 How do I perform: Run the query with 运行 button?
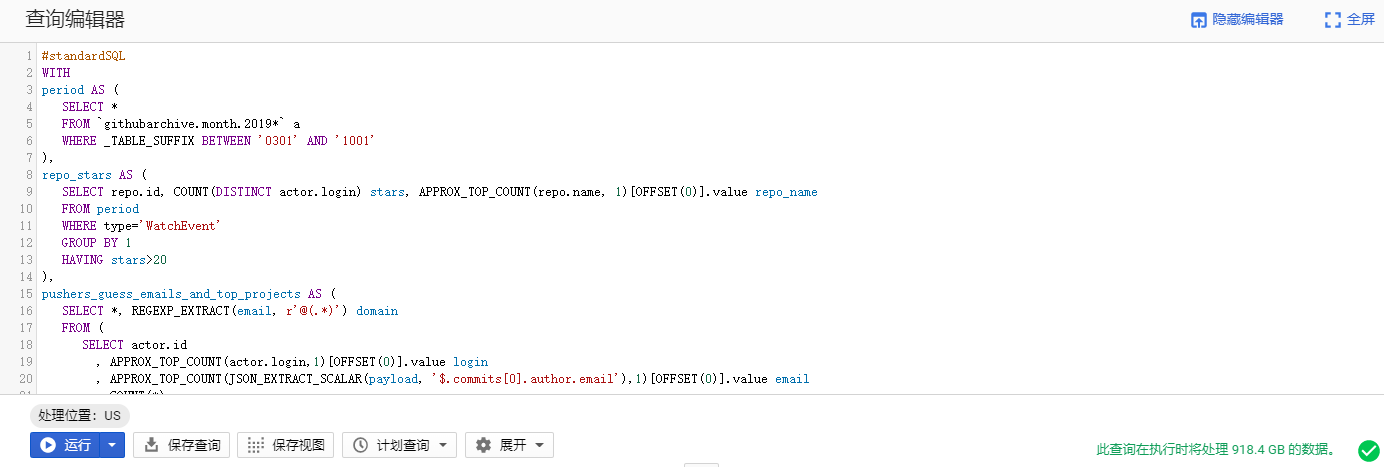tap(66, 445)
